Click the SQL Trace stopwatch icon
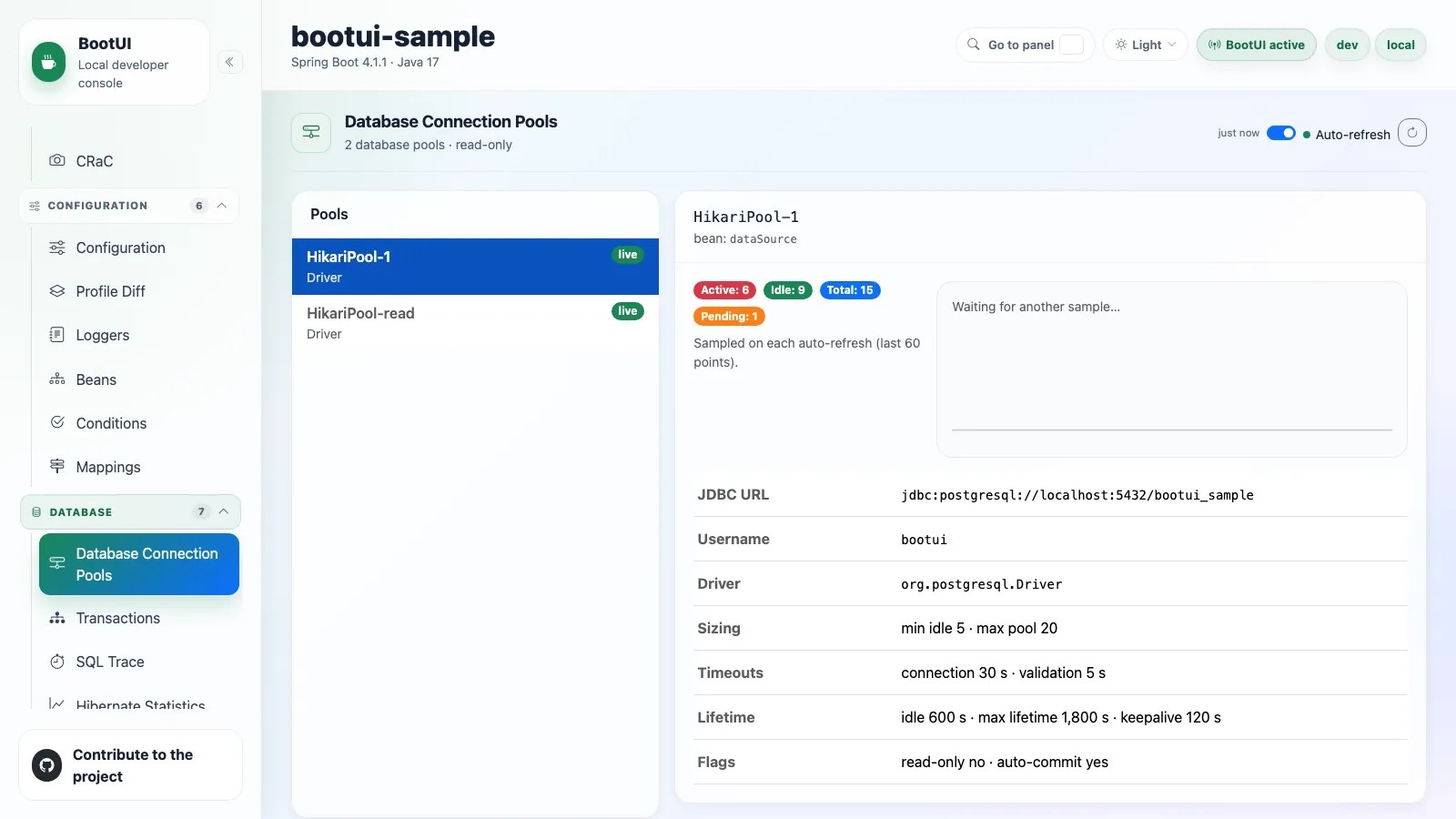 point(57,662)
